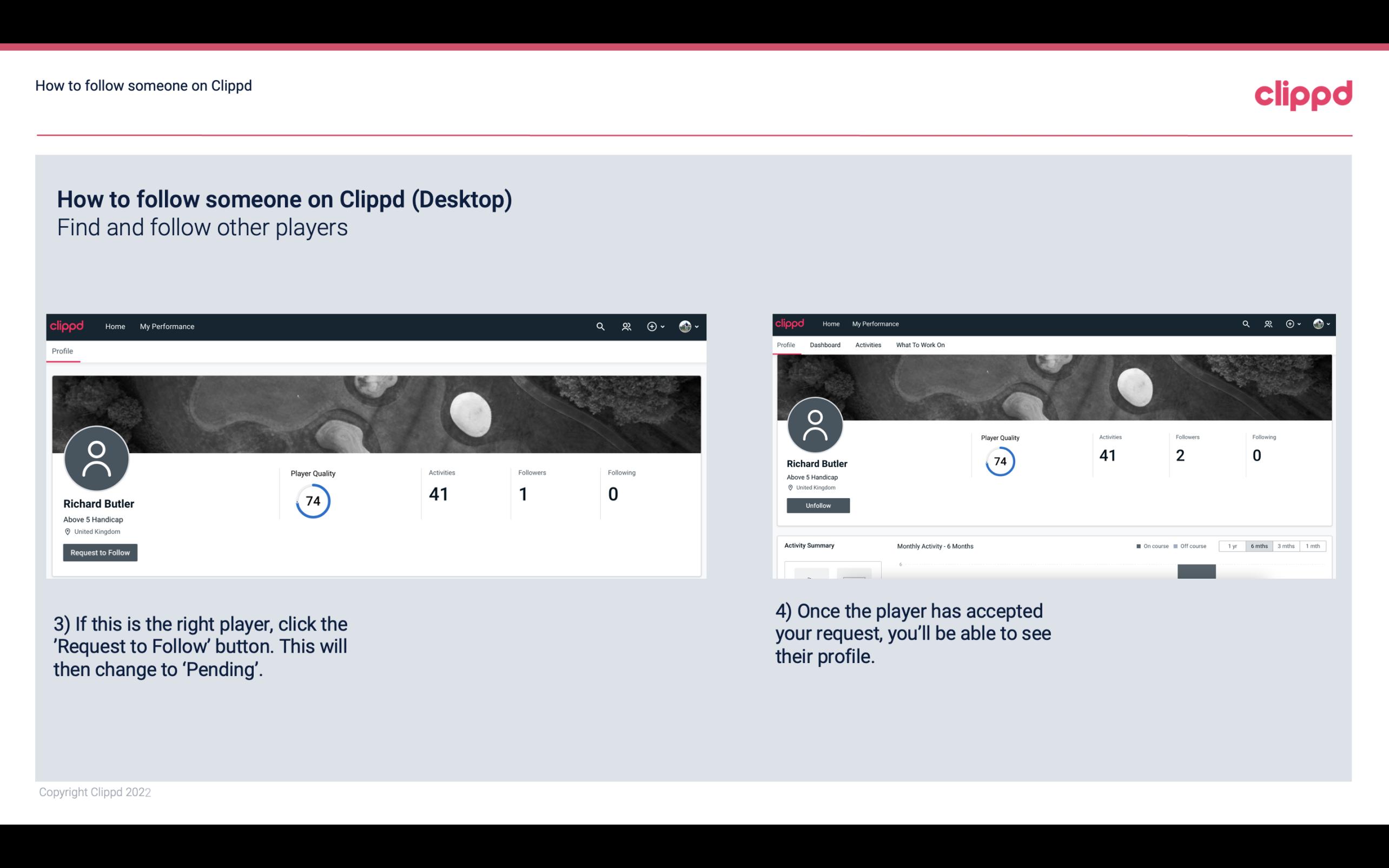Click the location pin icon on profile

67,531
